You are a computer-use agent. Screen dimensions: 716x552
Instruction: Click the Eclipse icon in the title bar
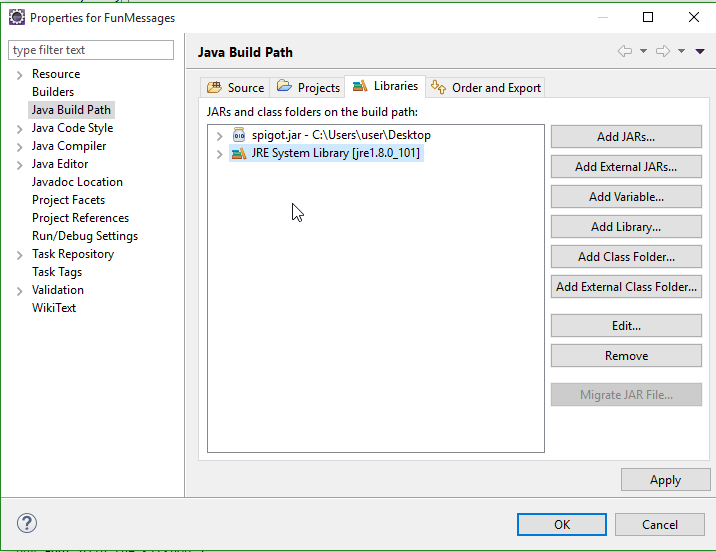[x=17, y=17]
